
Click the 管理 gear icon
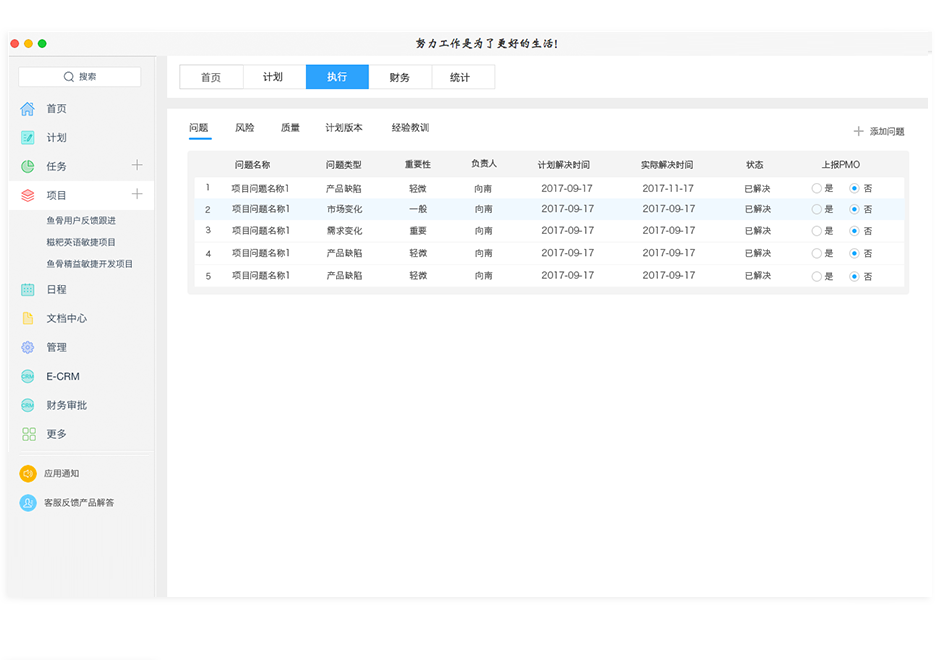tap(28, 347)
